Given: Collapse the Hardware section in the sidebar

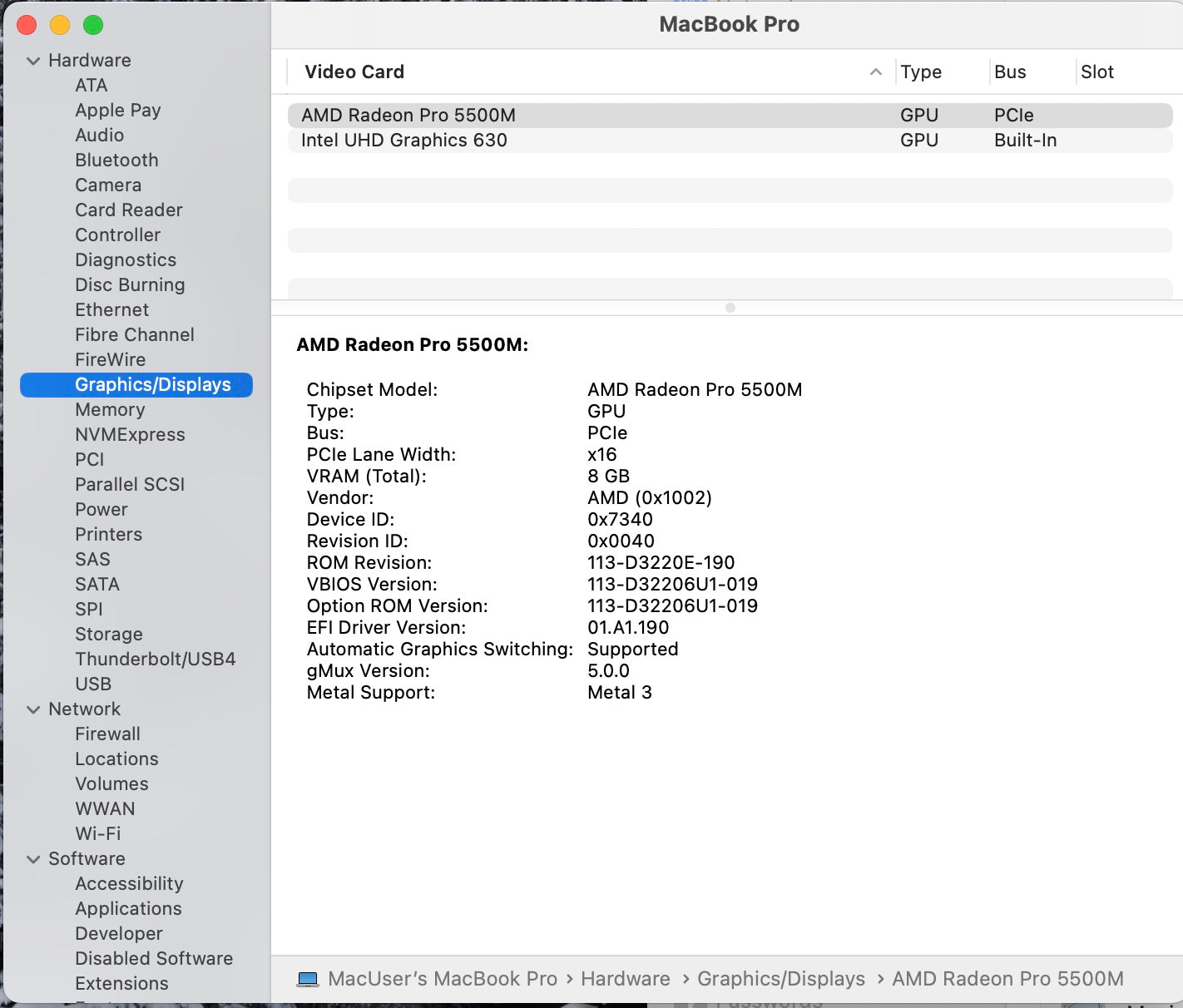Looking at the screenshot, I should 33,60.
